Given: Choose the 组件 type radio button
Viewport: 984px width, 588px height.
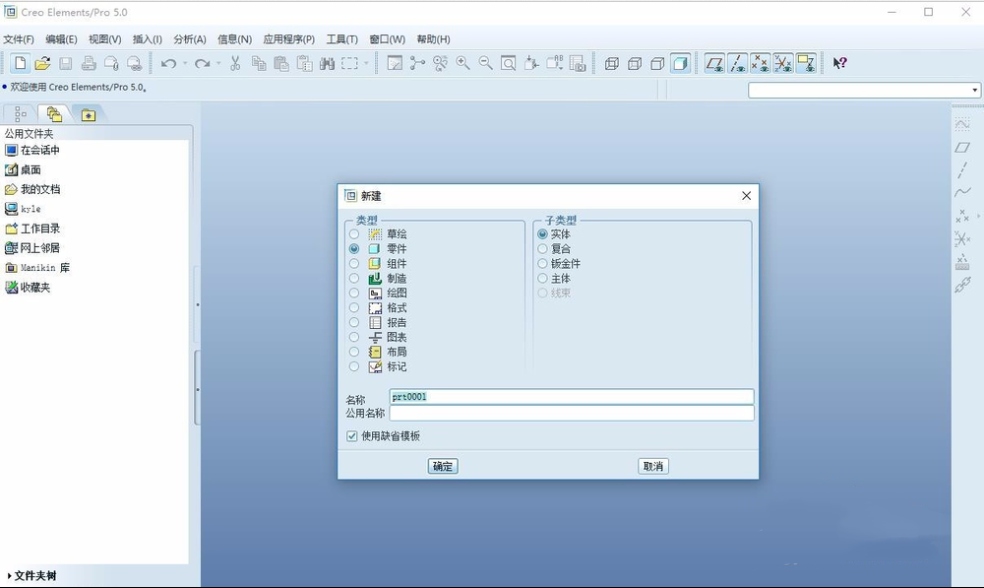Looking at the screenshot, I should point(354,264).
